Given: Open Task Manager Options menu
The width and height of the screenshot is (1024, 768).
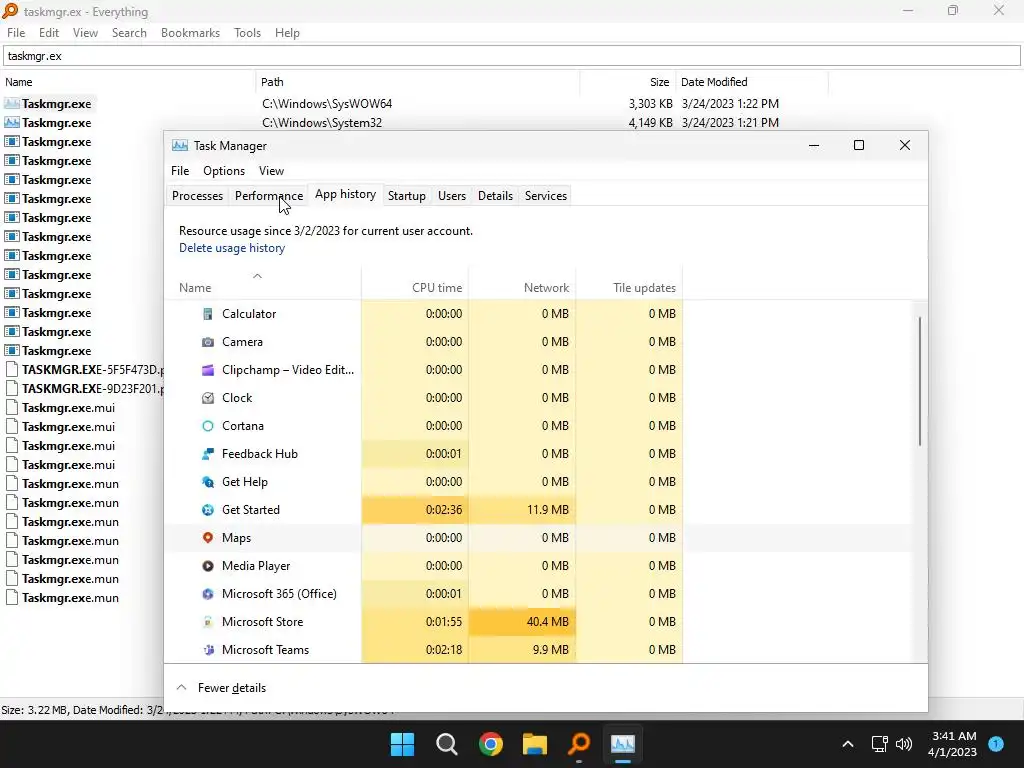Looking at the screenshot, I should click(224, 171).
